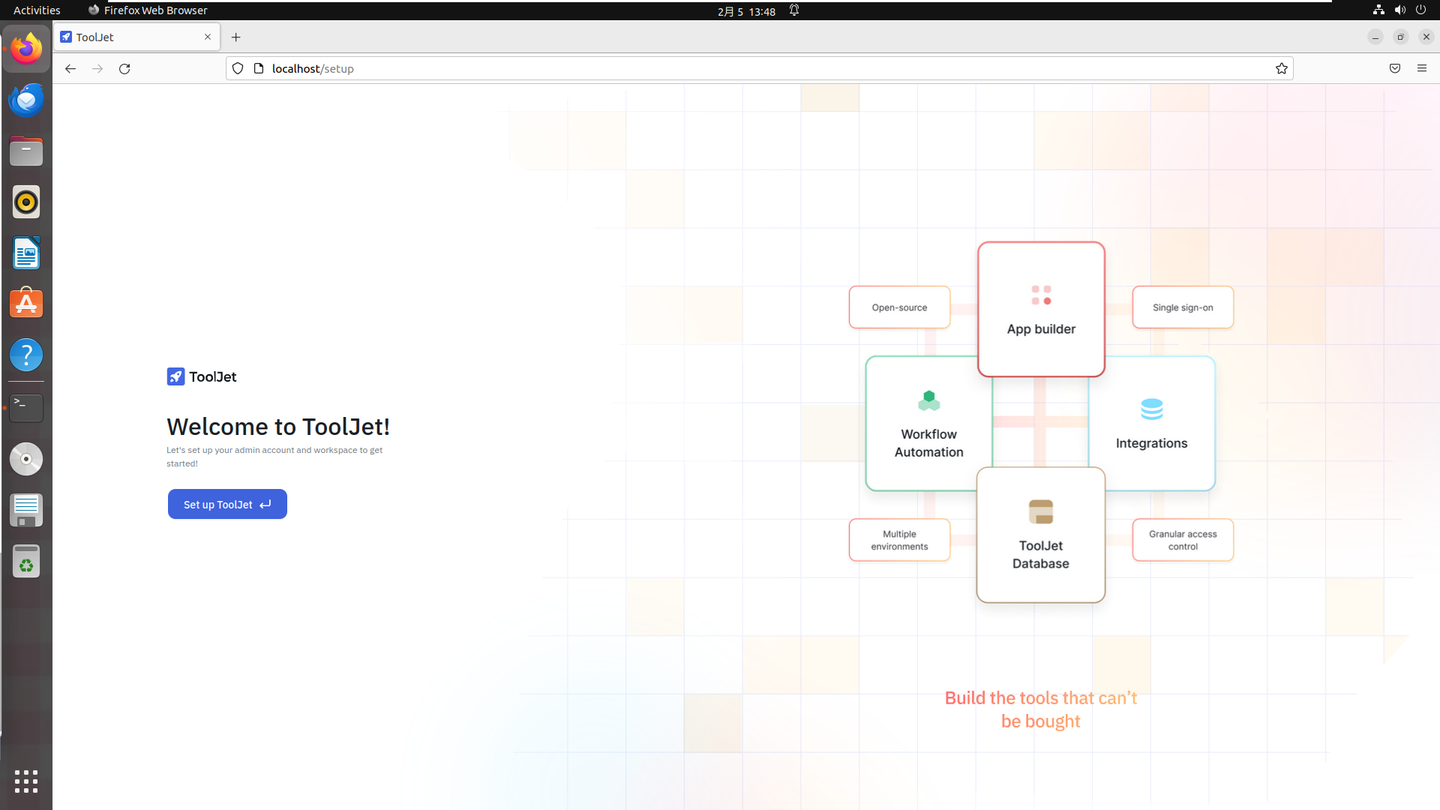Click the clock in the top bar
Screen dimensions: 1440x810
745,10
